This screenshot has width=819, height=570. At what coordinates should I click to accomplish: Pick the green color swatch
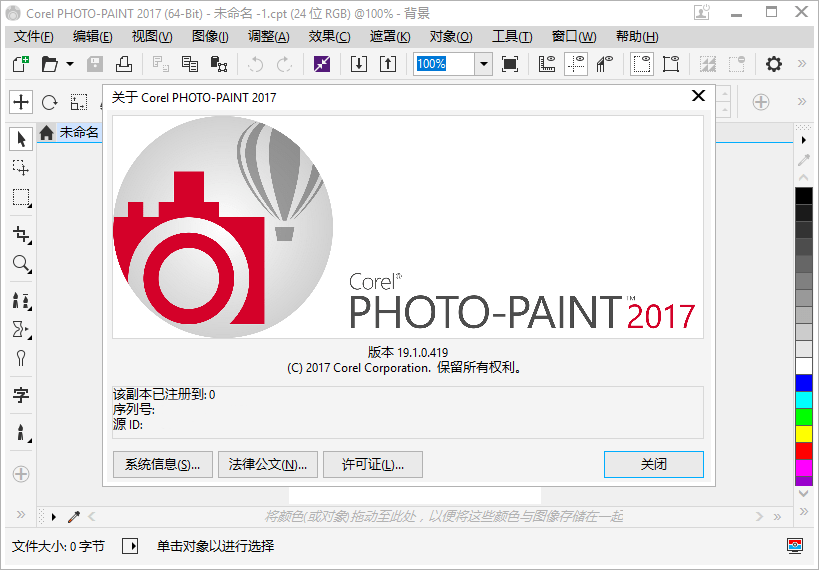(x=804, y=417)
